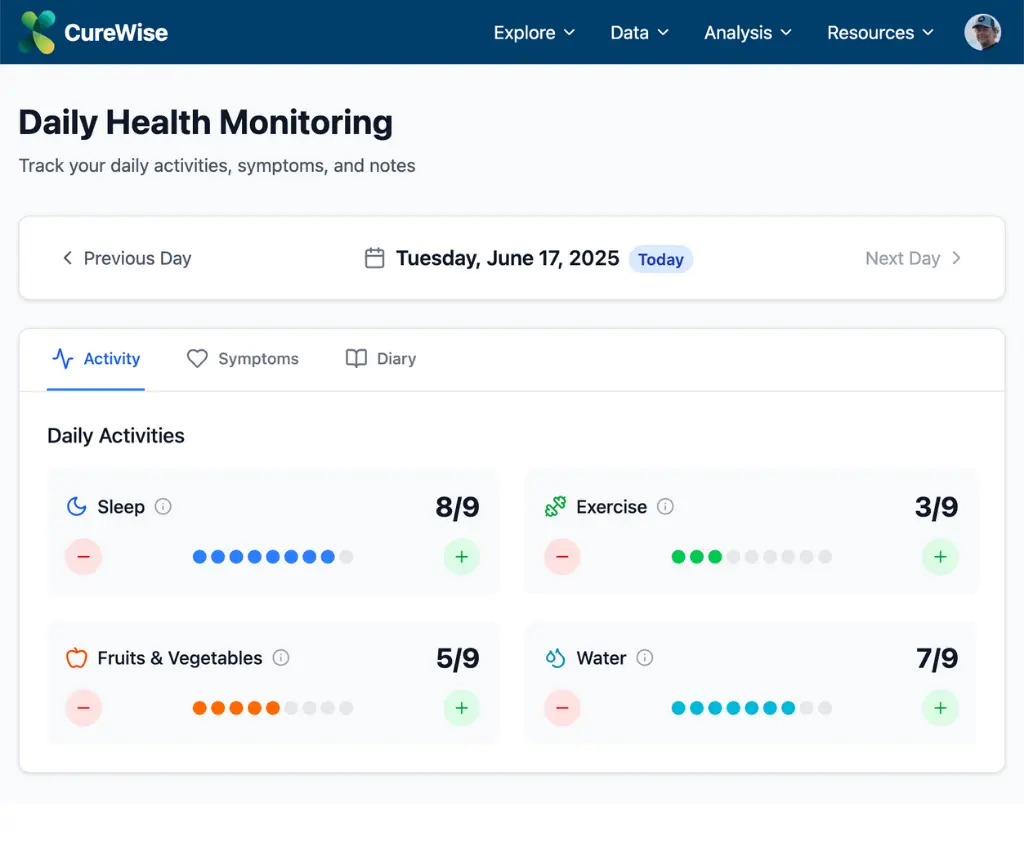Click the calendar icon beside the date
The height and width of the screenshot is (860, 1024).
(x=374, y=258)
